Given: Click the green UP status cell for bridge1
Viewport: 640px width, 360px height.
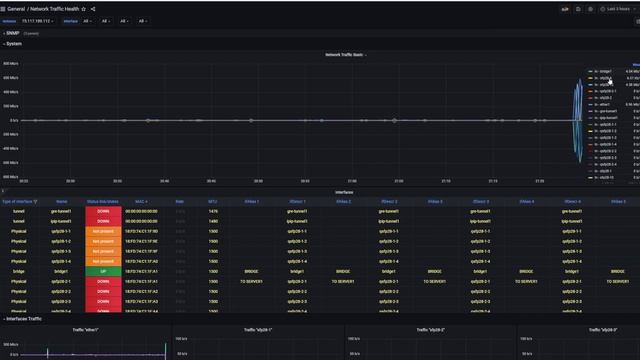Looking at the screenshot, I should click(x=103, y=271).
